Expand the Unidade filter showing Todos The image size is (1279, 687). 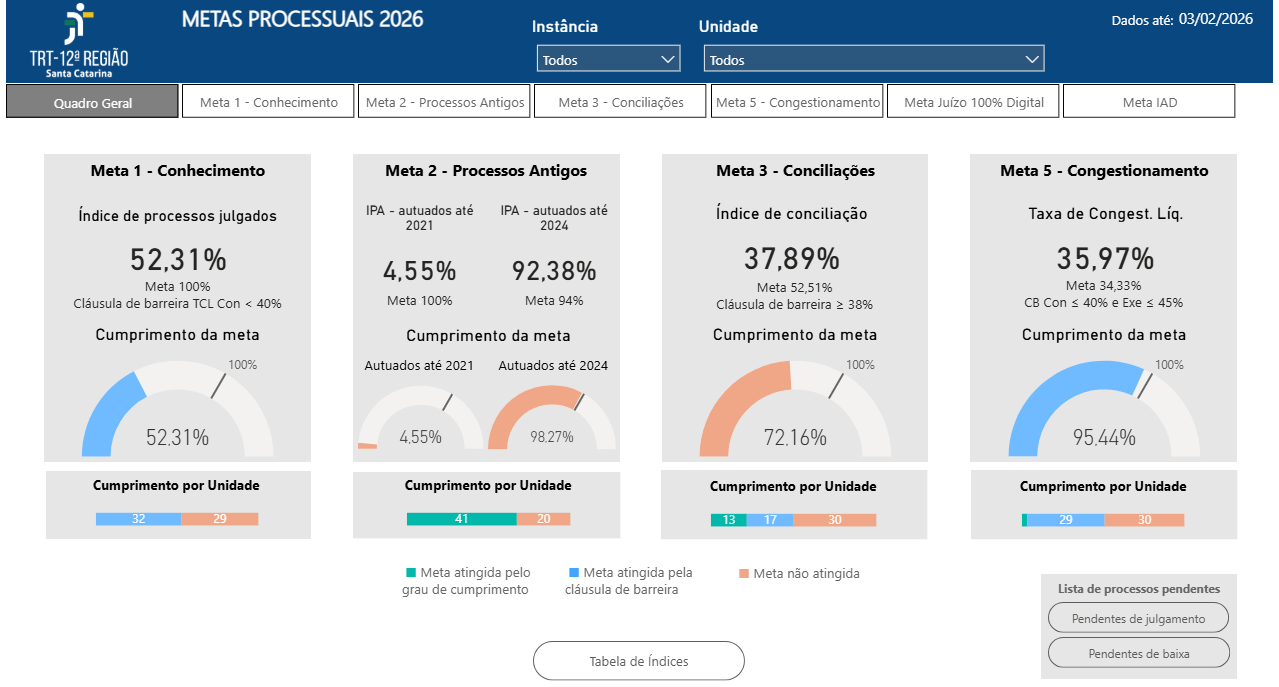(872, 58)
